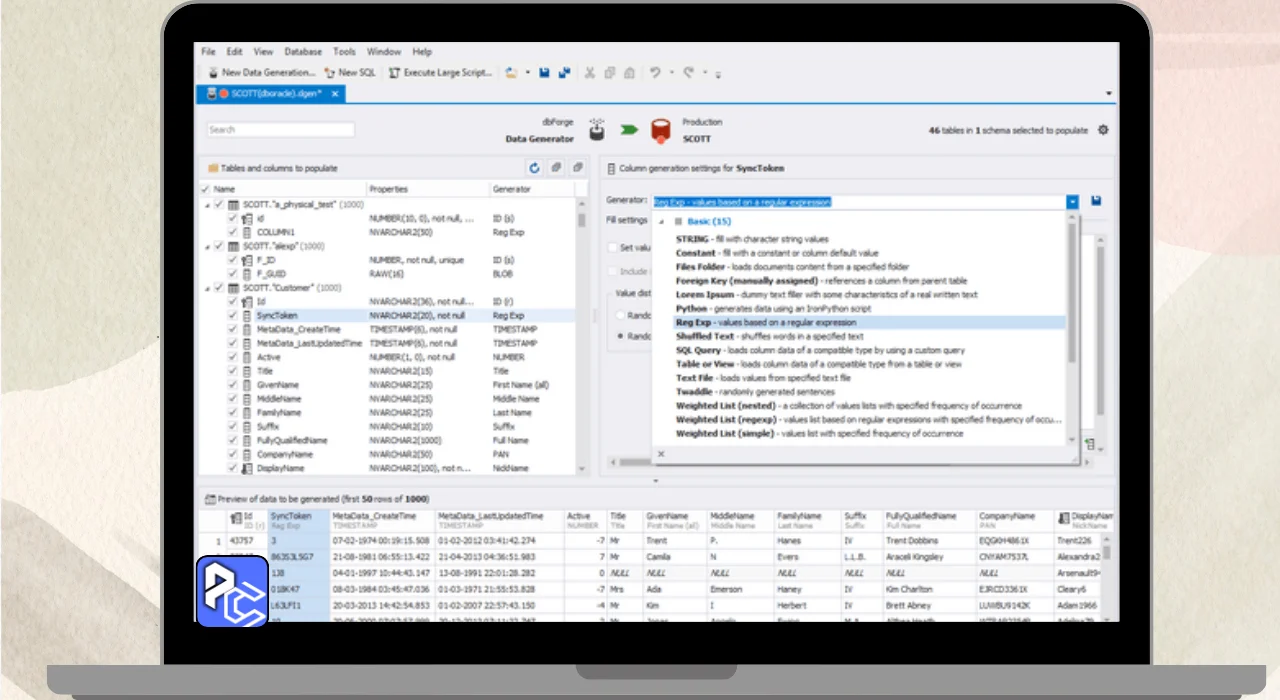Viewport: 1280px width, 700px height.
Task: Open settings via gear icon near tables count
Action: pos(1103,130)
